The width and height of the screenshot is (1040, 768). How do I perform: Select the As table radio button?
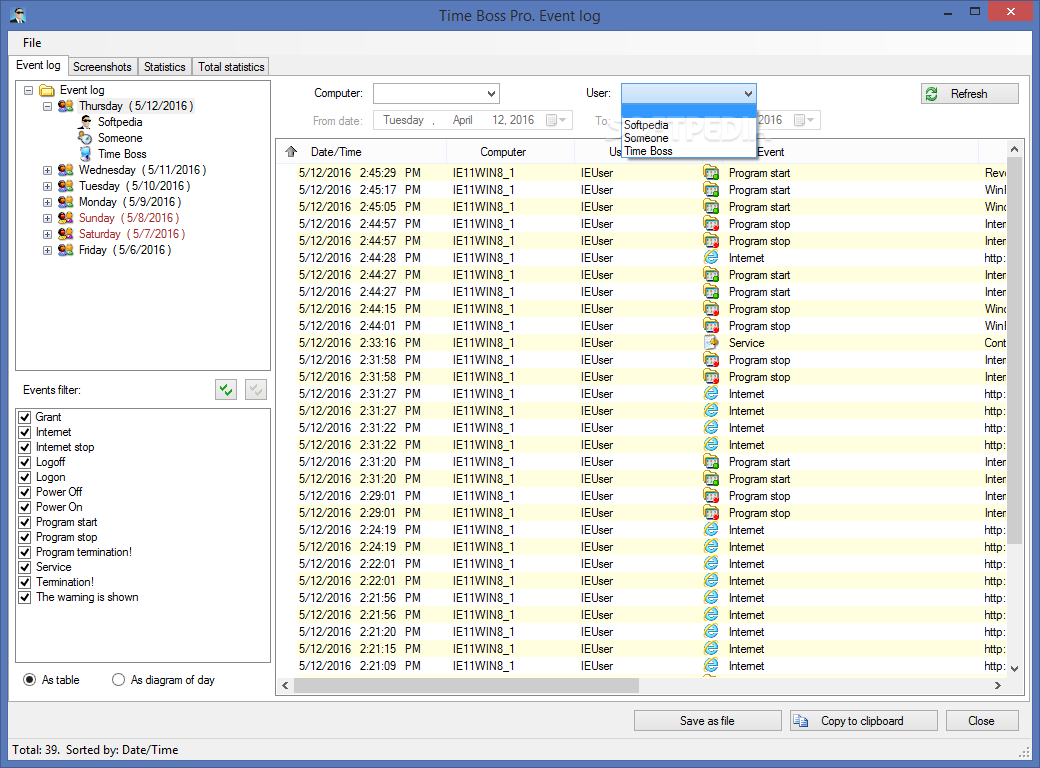pos(29,680)
